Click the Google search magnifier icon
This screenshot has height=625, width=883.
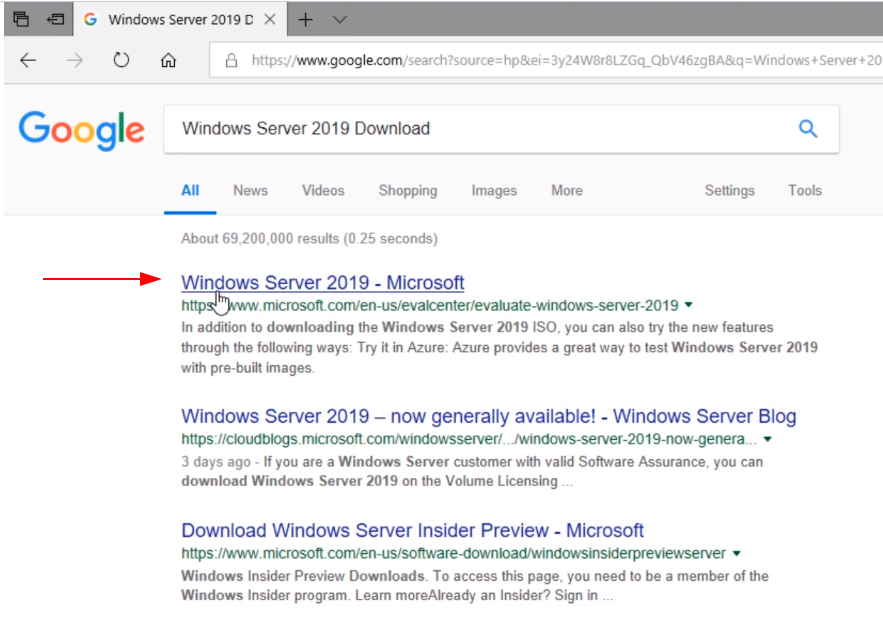click(807, 129)
